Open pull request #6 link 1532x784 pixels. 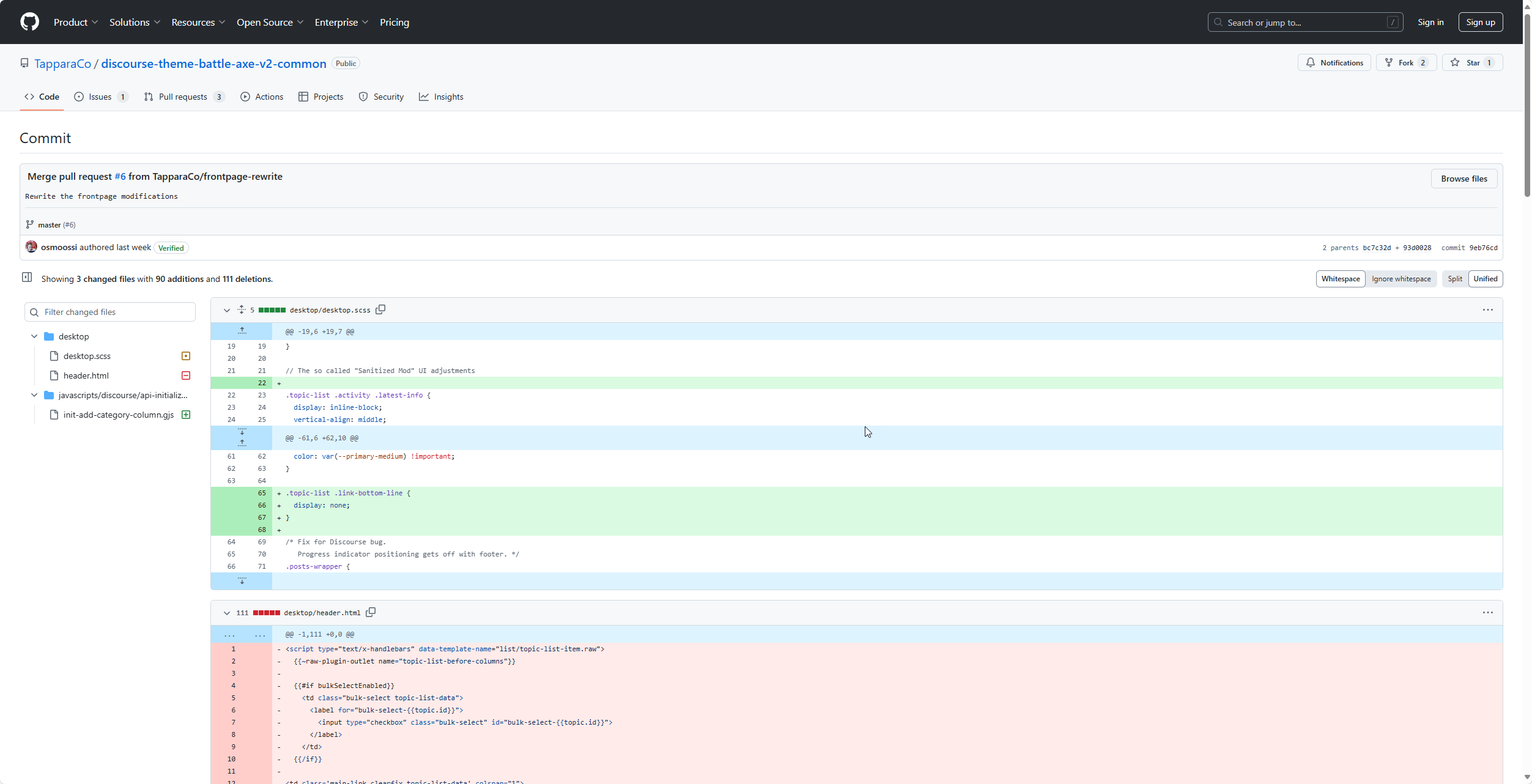[120, 176]
